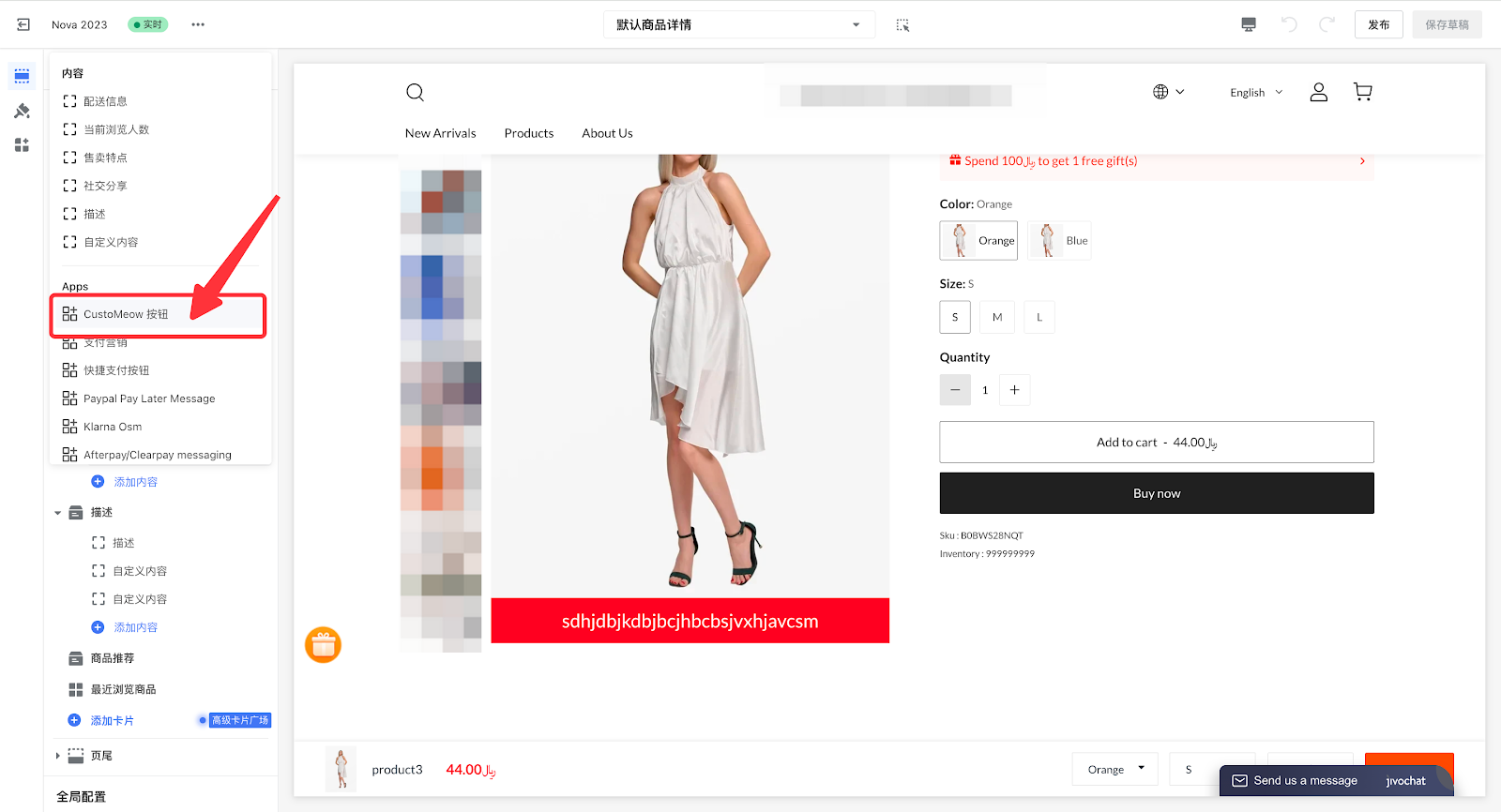Image resolution: width=1501 pixels, height=812 pixels.
Task: Select size M option
Action: click(996, 317)
